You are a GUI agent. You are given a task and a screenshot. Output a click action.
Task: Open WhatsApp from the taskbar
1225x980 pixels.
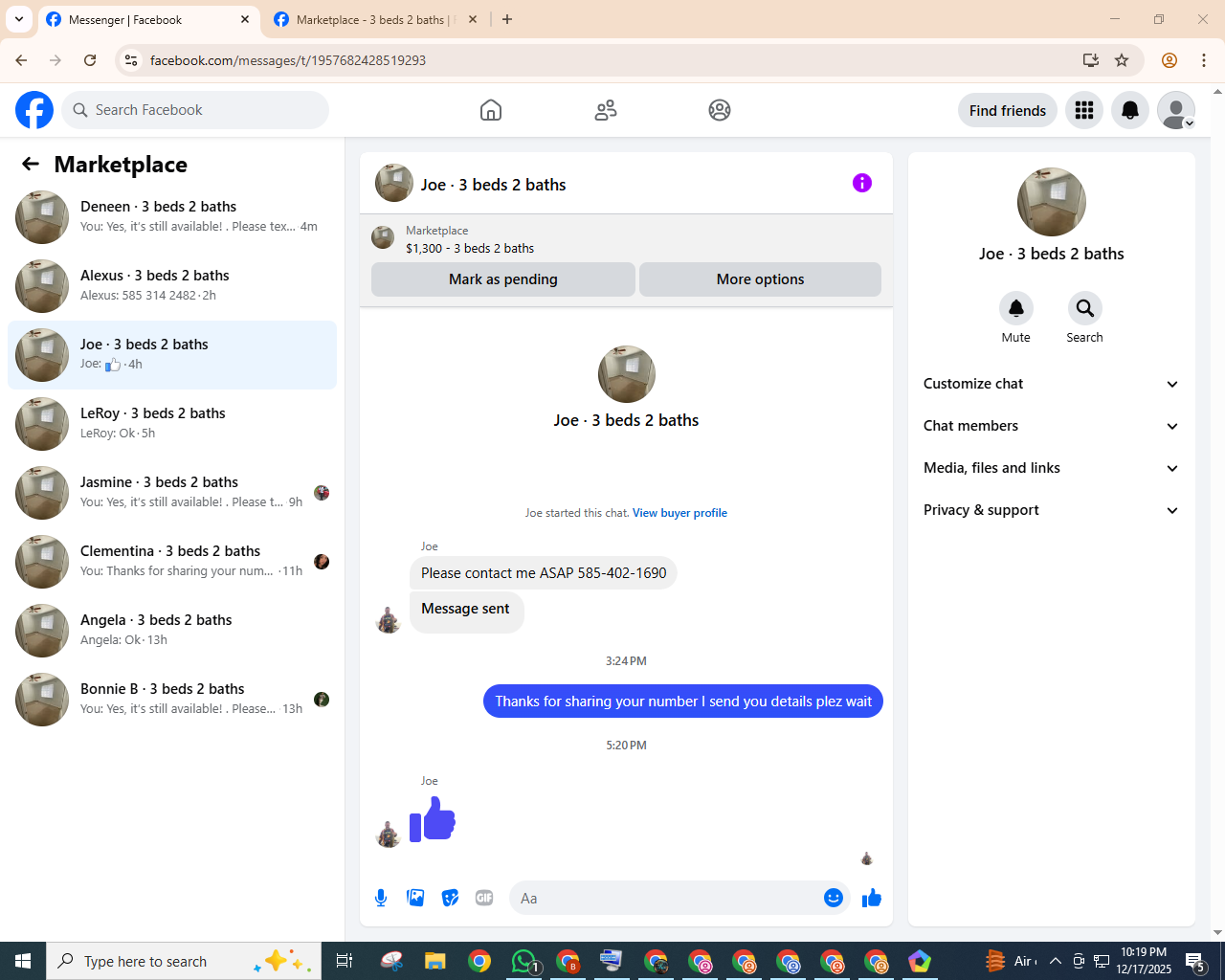point(524,961)
